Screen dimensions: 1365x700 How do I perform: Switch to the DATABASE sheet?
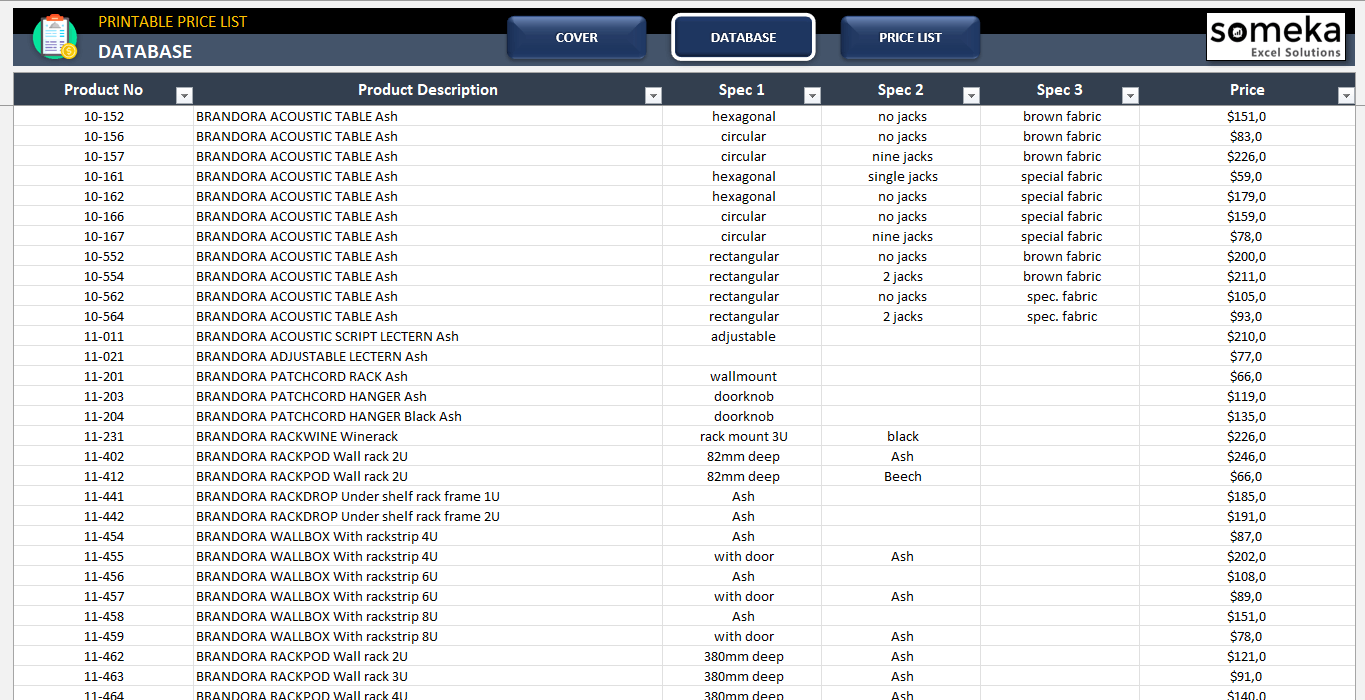pos(743,38)
